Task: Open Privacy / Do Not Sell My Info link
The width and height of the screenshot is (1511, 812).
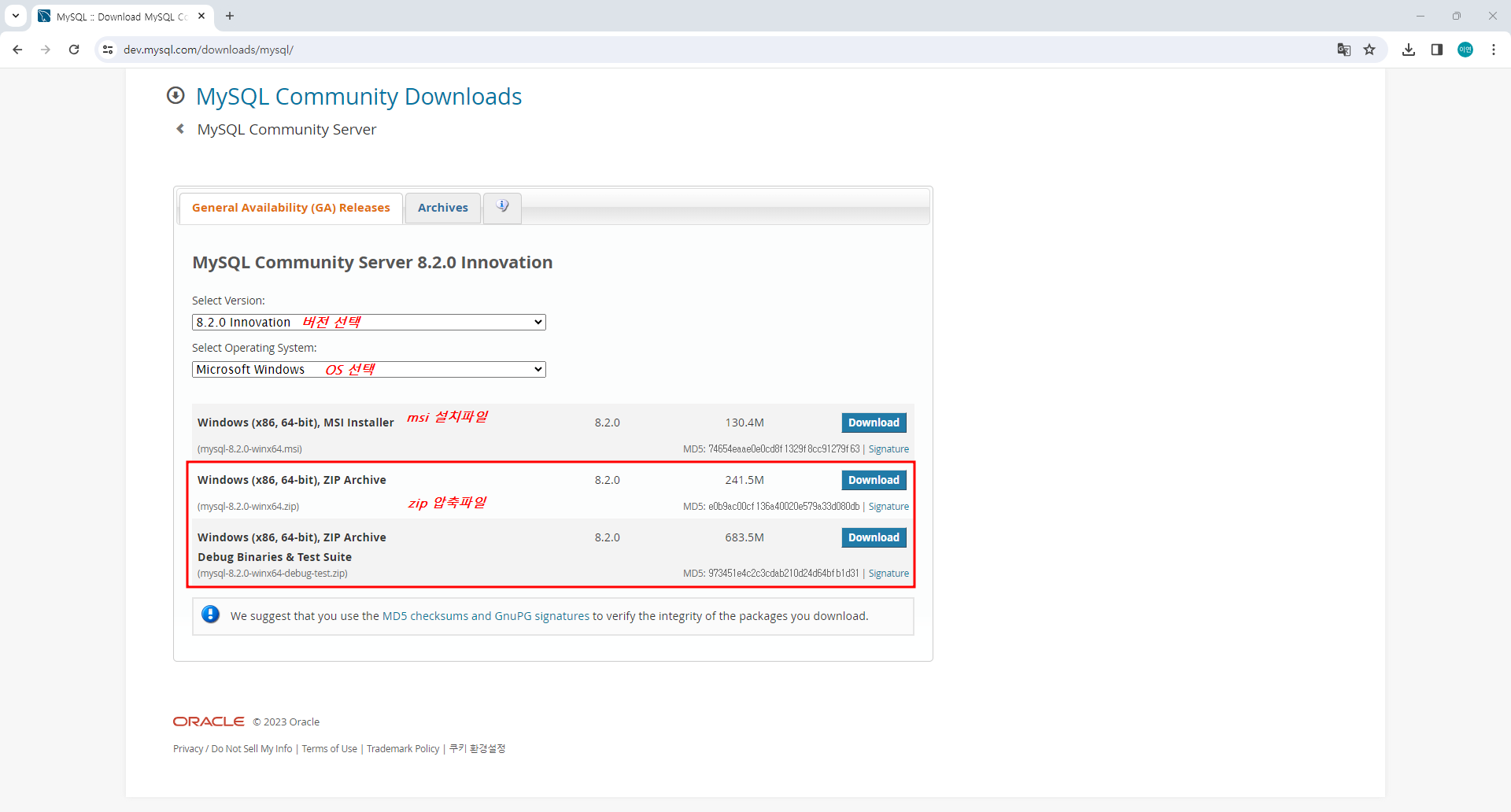Action: [x=232, y=749]
